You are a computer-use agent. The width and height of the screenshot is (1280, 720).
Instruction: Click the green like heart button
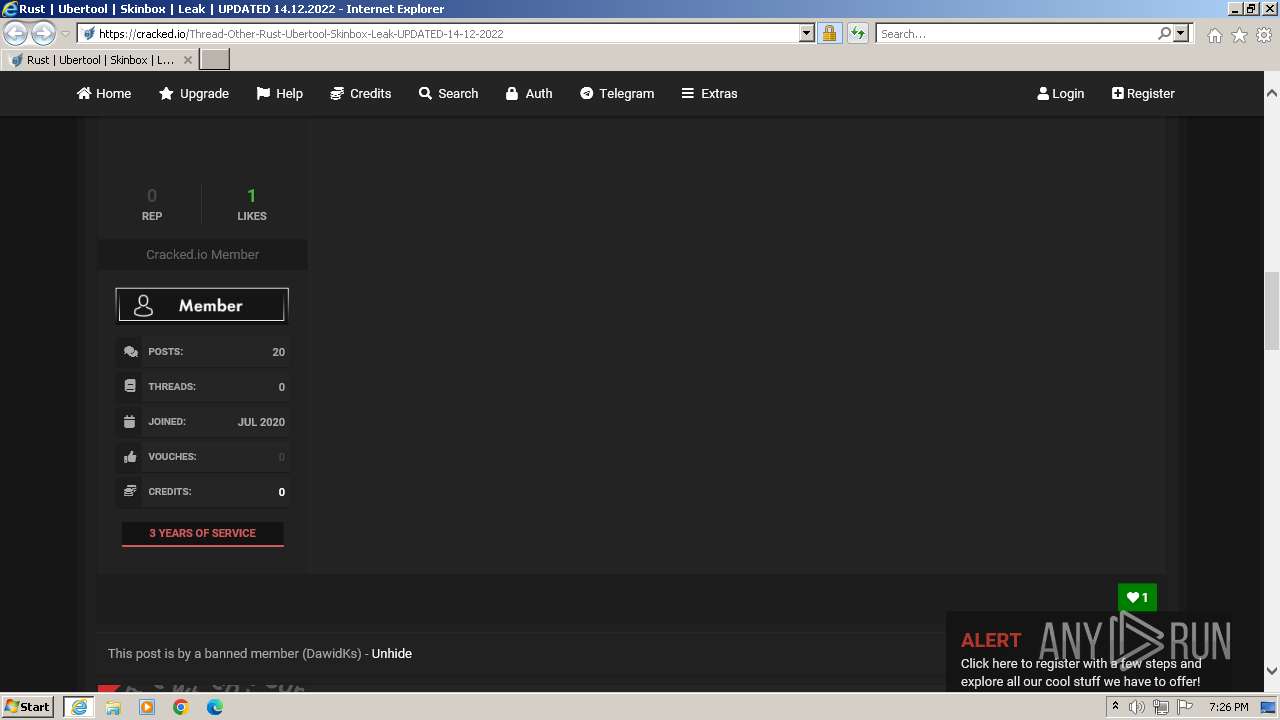pyautogui.click(x=1137, y=597)
